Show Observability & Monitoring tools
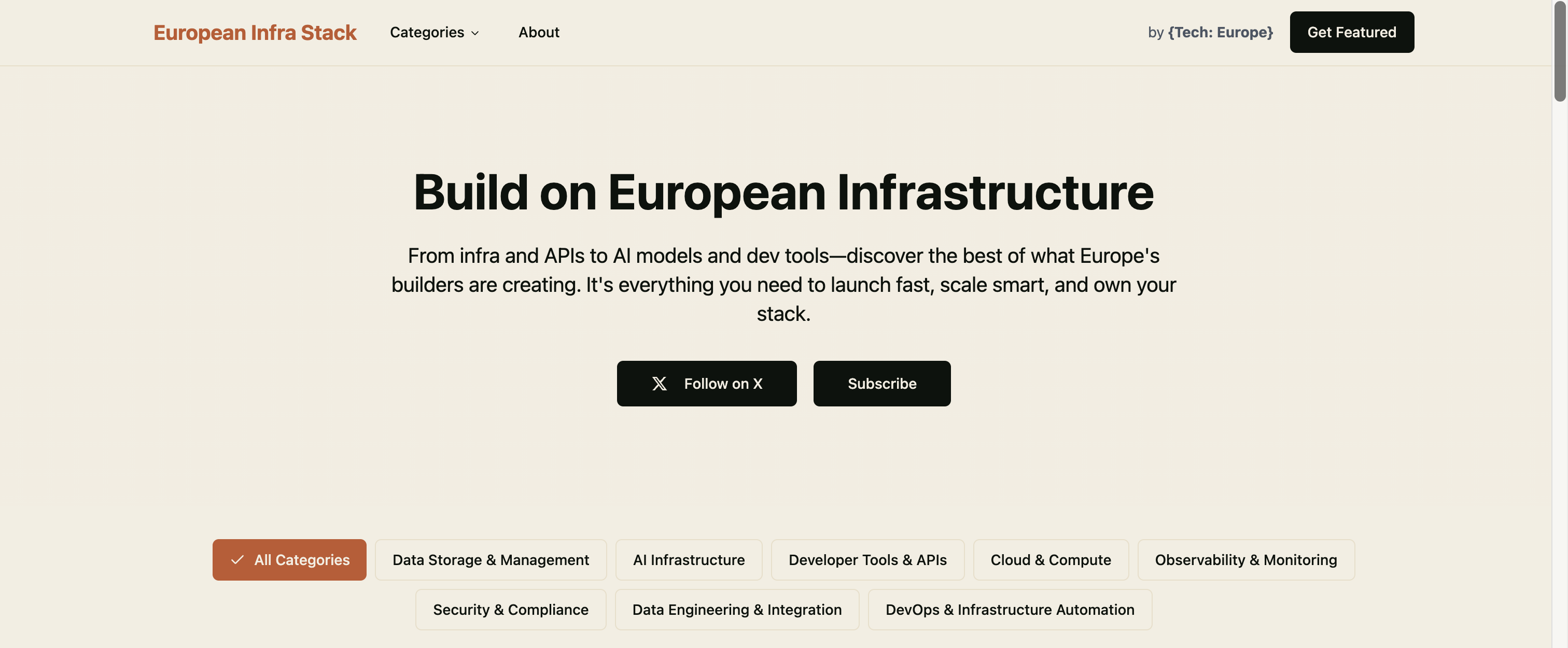This screenshot has height=648, width=1568. click(x=1246, y=560)
